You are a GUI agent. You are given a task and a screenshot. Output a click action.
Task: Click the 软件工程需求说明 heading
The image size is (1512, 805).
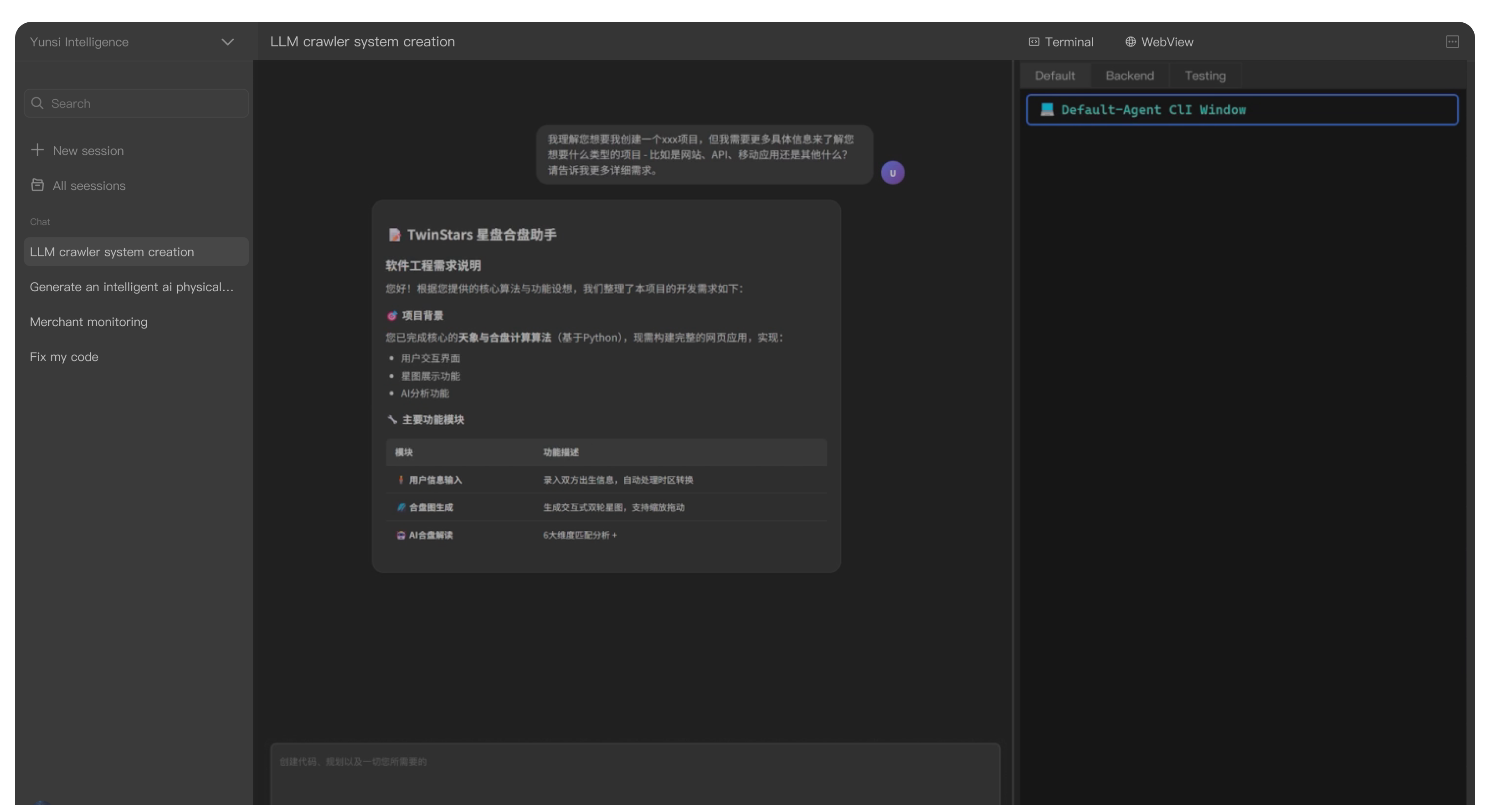[x=433, y=266]
